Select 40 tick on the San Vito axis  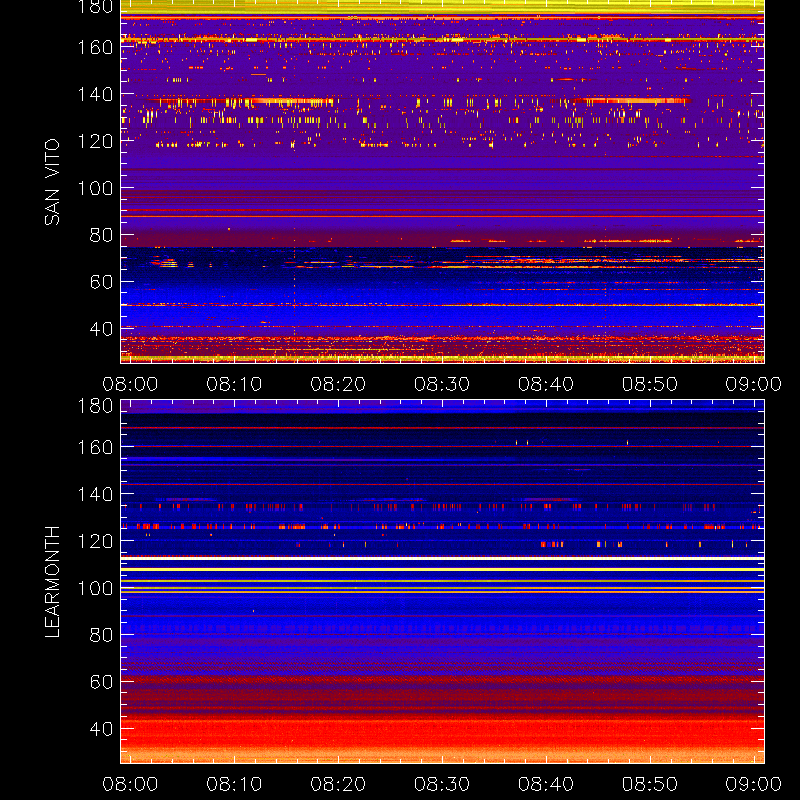(101, 329)
